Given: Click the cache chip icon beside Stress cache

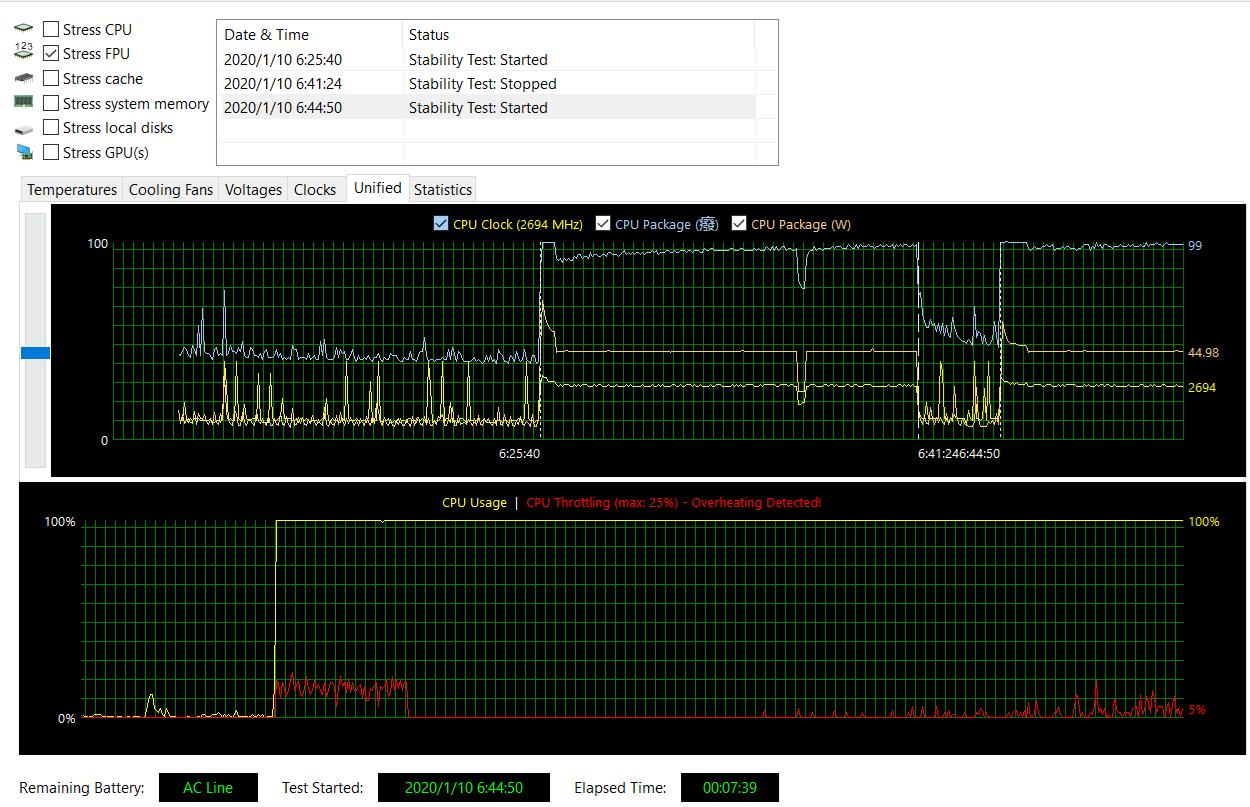Looking at the screenshot, I should coord(24,78).
